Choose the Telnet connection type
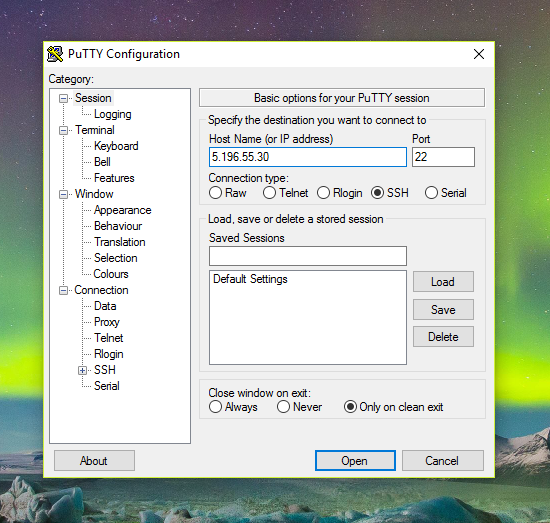 point(269,193)
